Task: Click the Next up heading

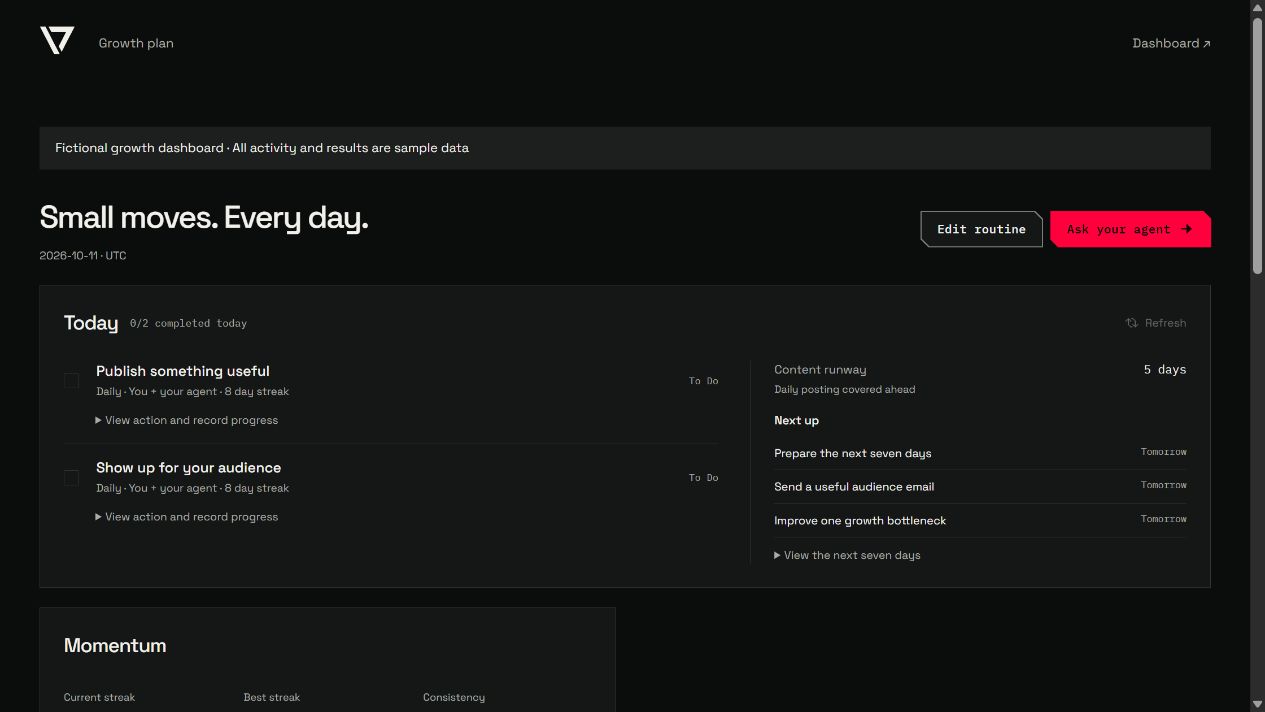Action: click(796, 420)
